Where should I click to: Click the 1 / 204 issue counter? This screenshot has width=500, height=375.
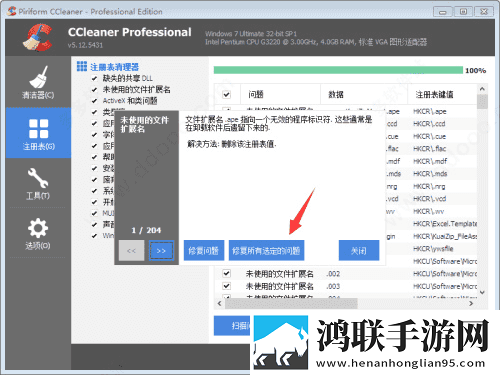[146, 230]
